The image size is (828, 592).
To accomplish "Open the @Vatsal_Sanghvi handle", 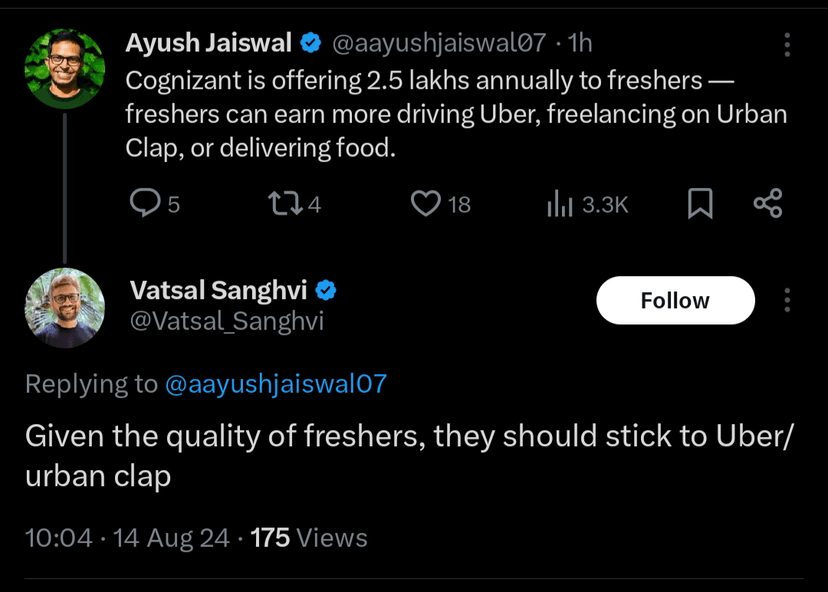I will (226, 320).
